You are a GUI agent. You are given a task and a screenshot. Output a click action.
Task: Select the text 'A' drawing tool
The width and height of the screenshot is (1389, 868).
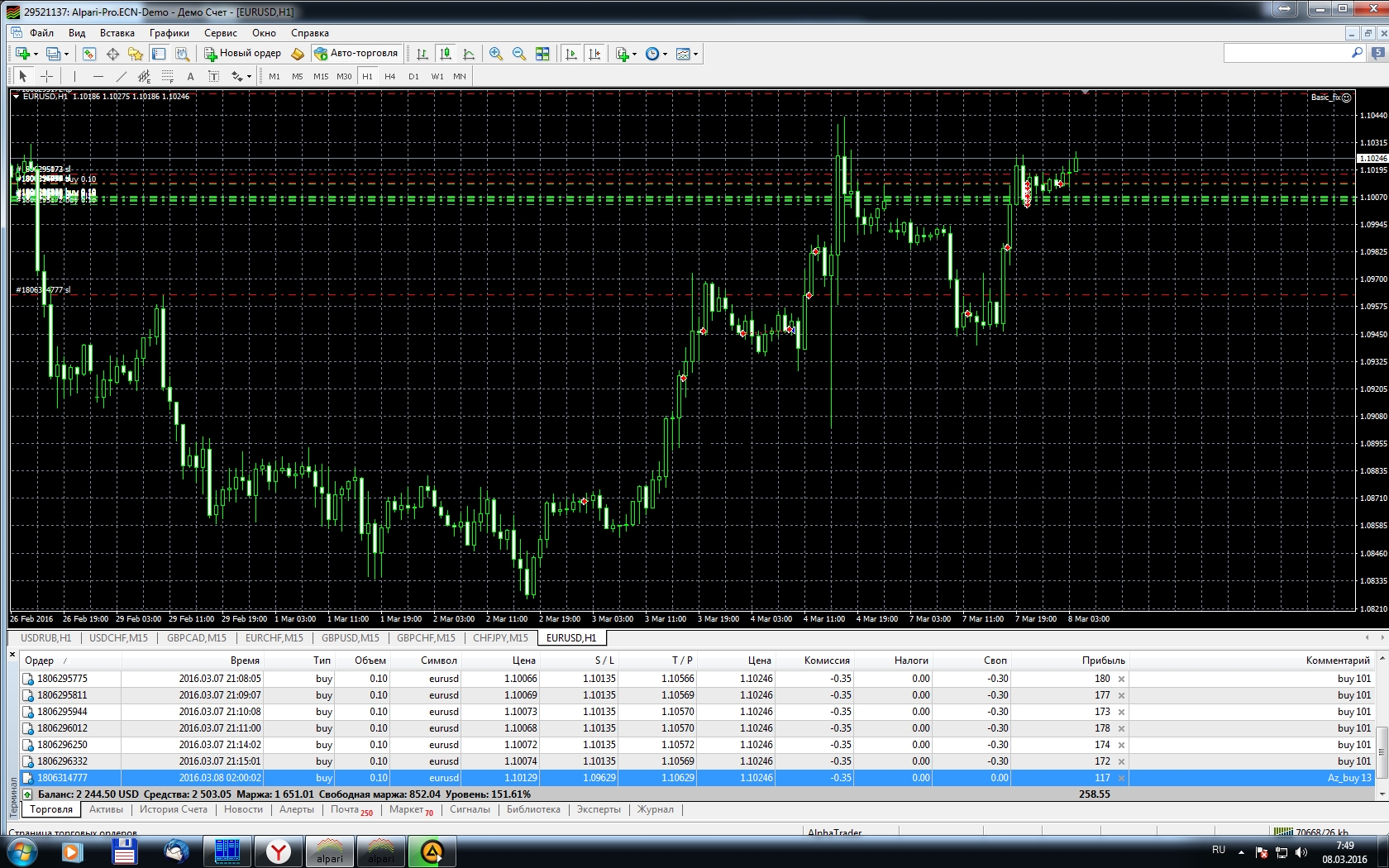pos(190,76)
